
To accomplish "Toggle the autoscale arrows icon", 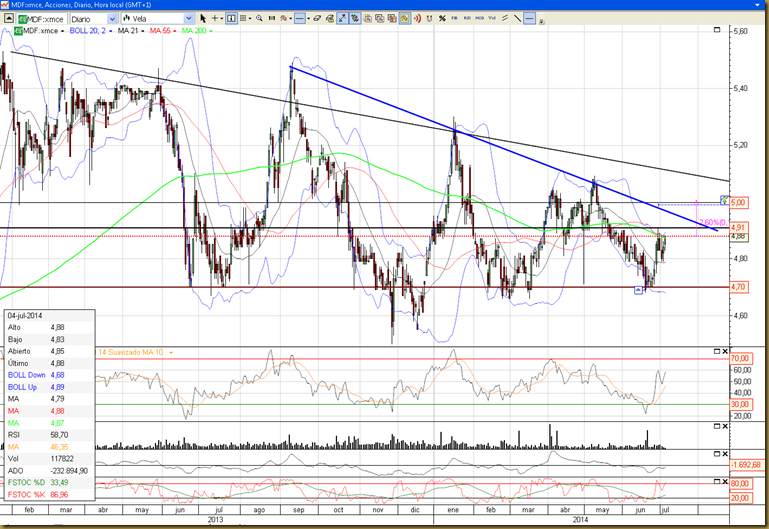I will tap(342, 19).
